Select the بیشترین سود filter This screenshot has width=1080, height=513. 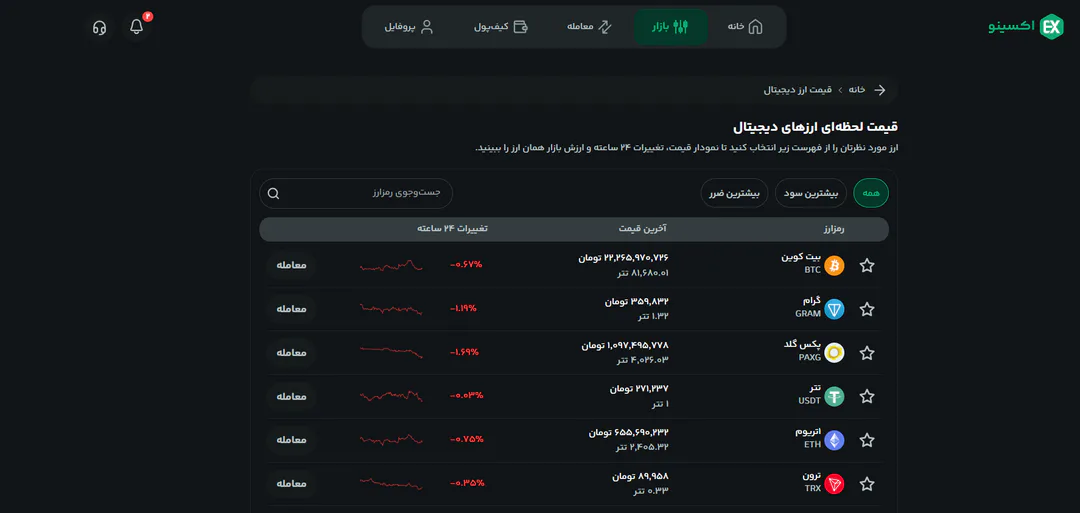click(811, 193)
